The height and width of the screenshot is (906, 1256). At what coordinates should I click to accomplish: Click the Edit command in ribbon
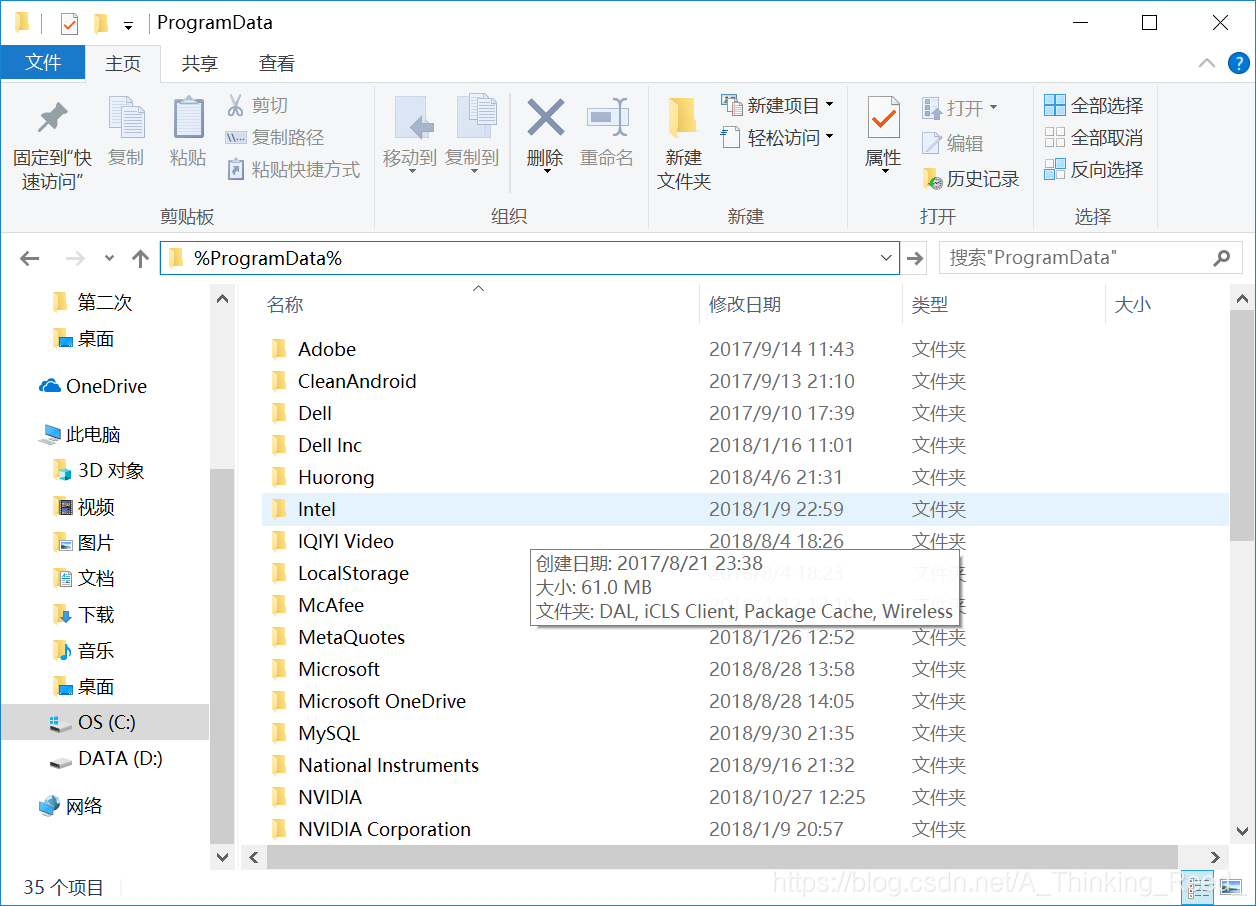[953, 143]
